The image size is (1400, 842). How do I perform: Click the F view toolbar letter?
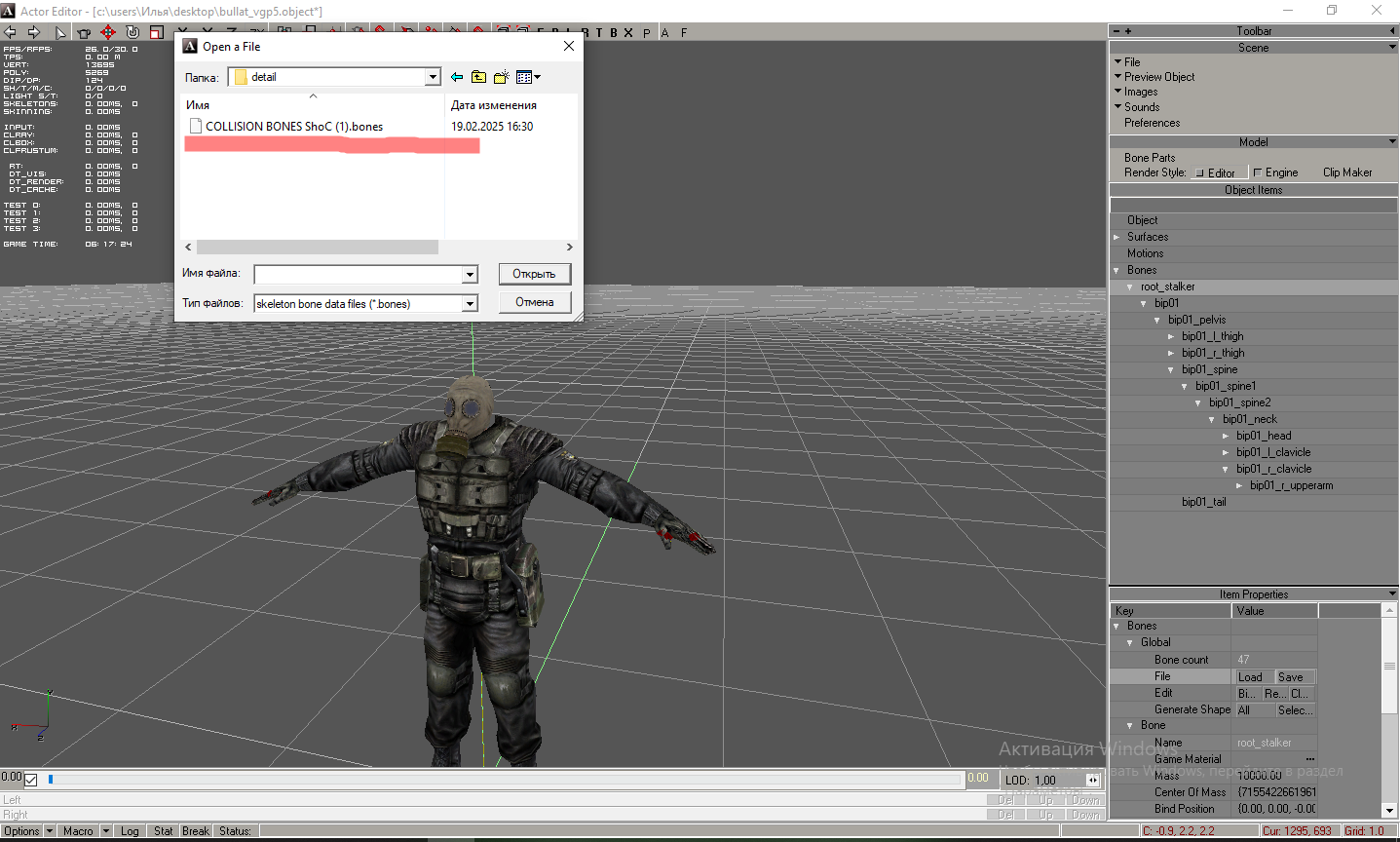684,32
